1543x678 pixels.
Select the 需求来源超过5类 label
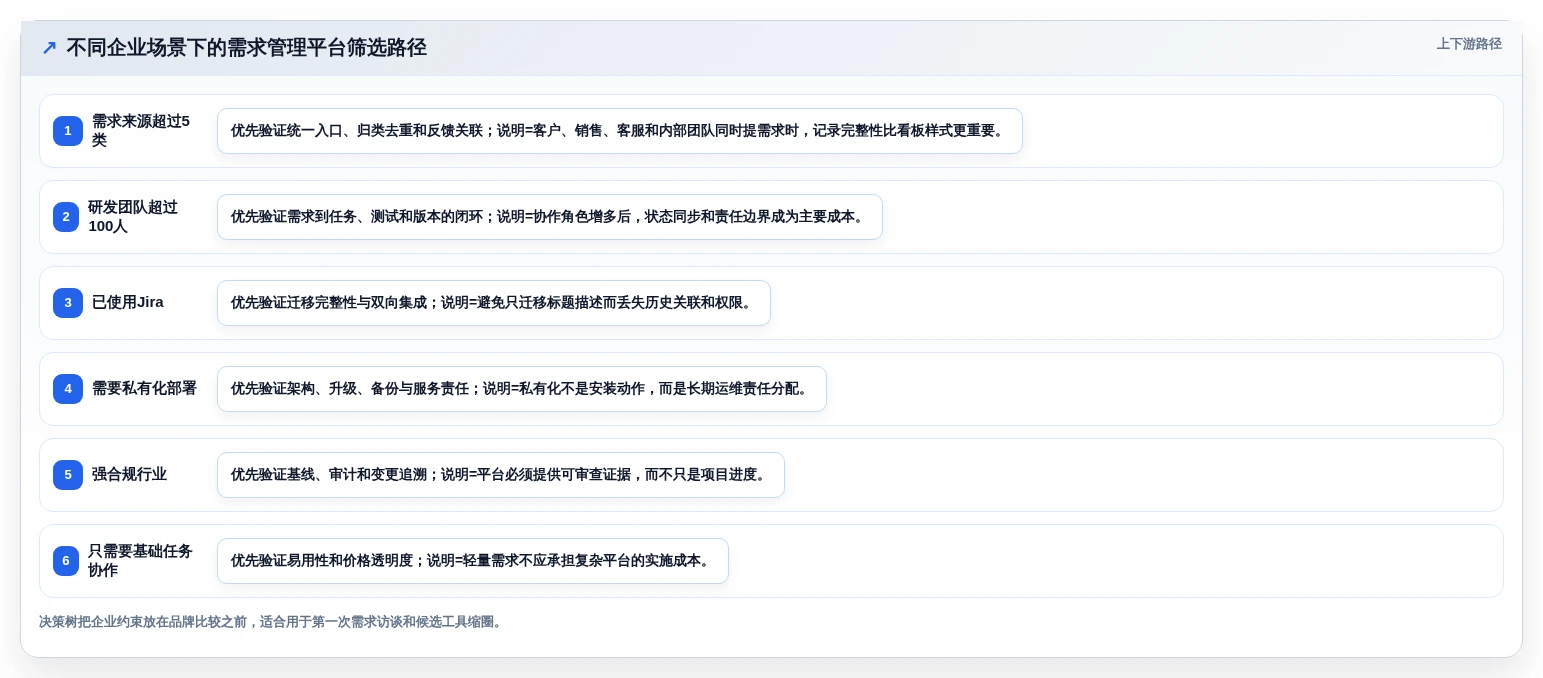click(x=141, y=131)
